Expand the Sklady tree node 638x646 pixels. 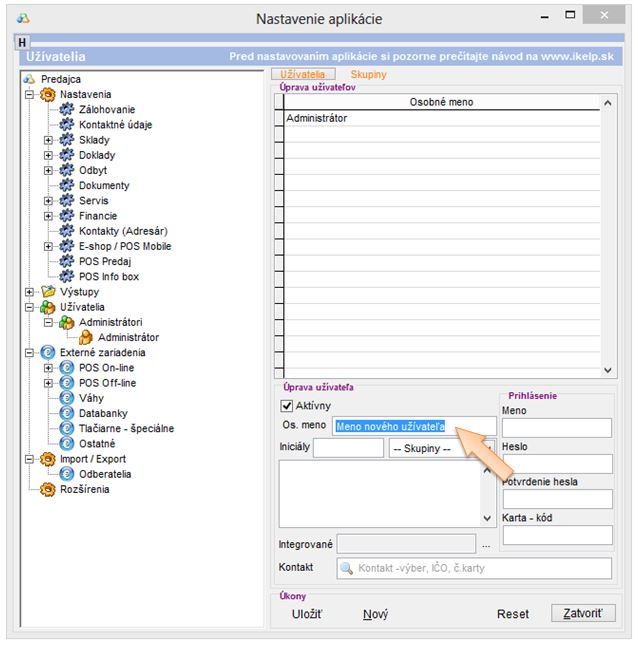point(48,140)
